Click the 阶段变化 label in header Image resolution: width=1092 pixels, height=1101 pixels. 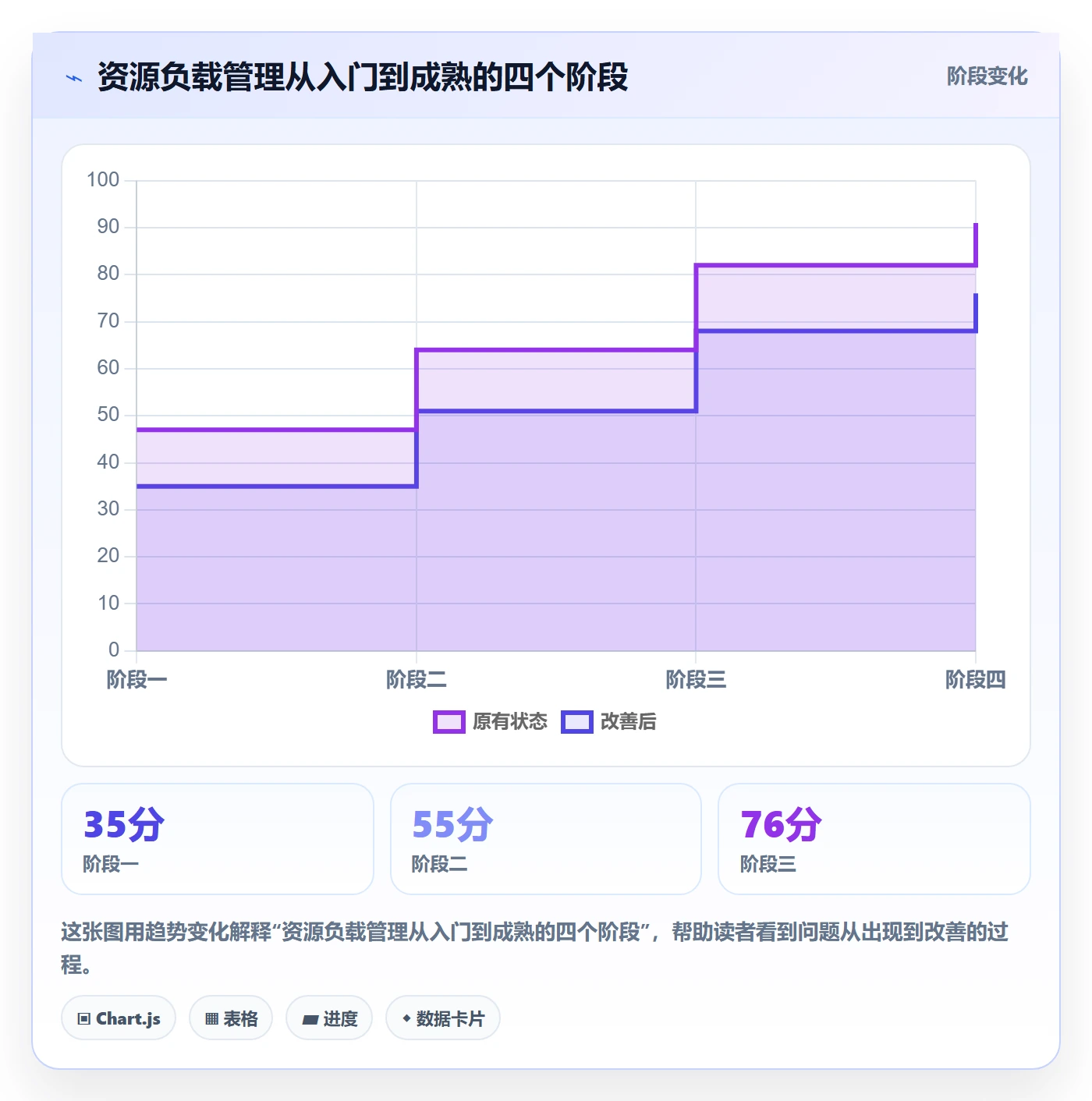987,76
